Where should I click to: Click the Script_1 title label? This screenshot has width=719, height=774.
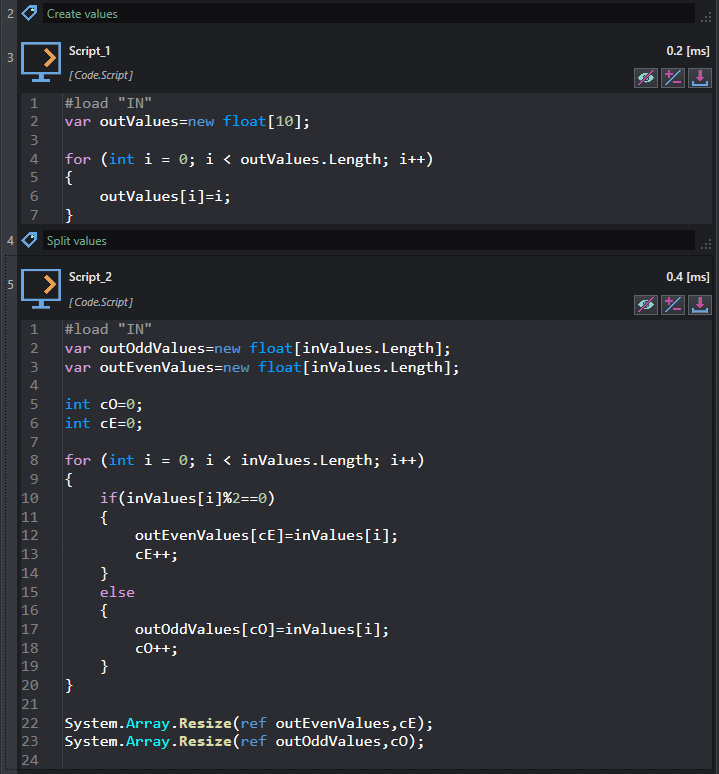[89, 51]
